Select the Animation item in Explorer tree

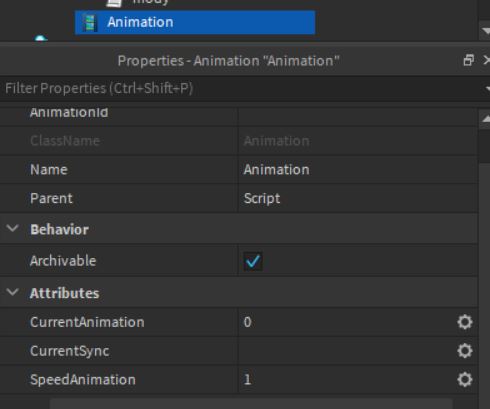[x=195, y=22]
